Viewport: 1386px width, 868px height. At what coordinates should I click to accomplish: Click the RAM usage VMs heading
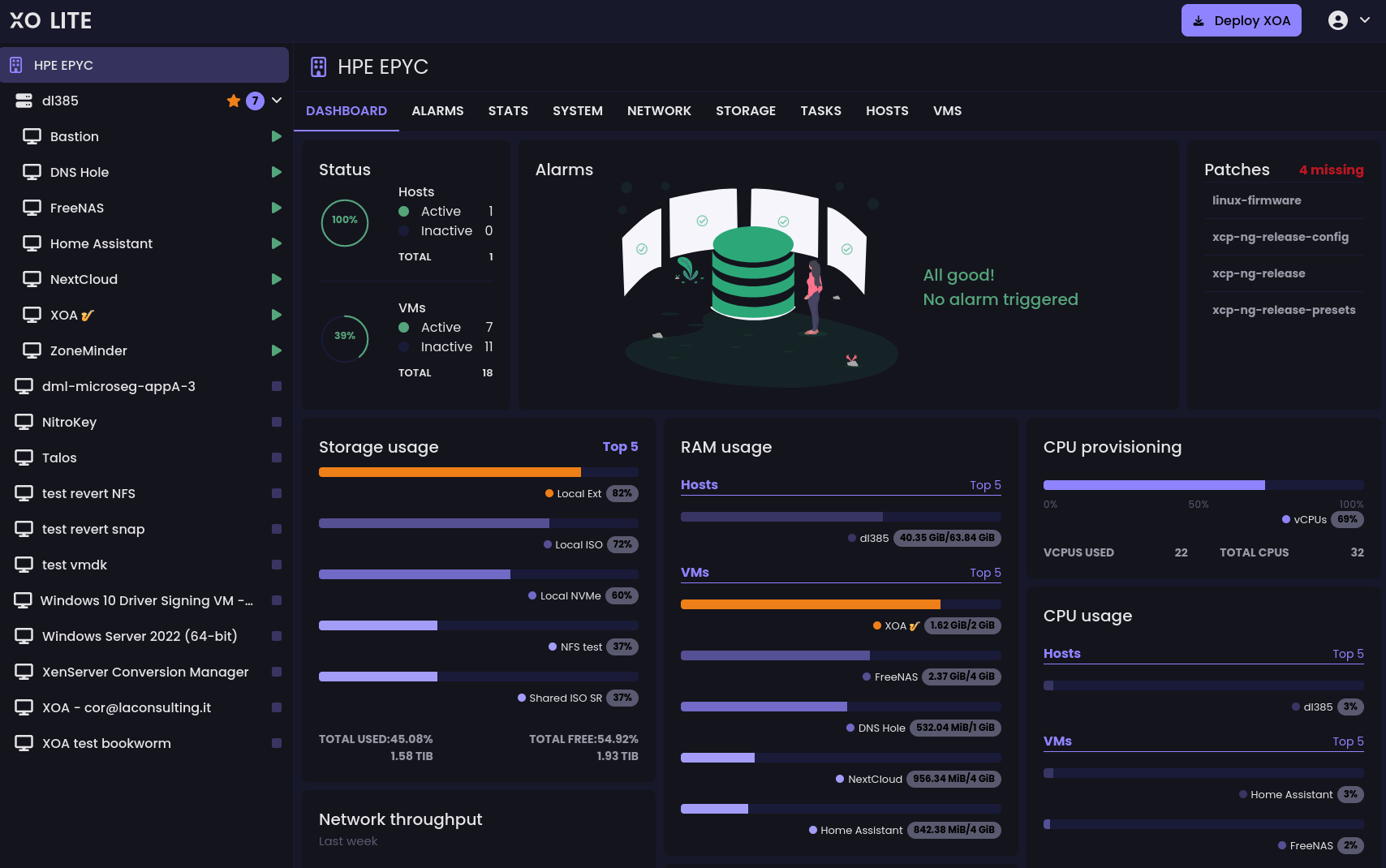(x=695, y=572)
